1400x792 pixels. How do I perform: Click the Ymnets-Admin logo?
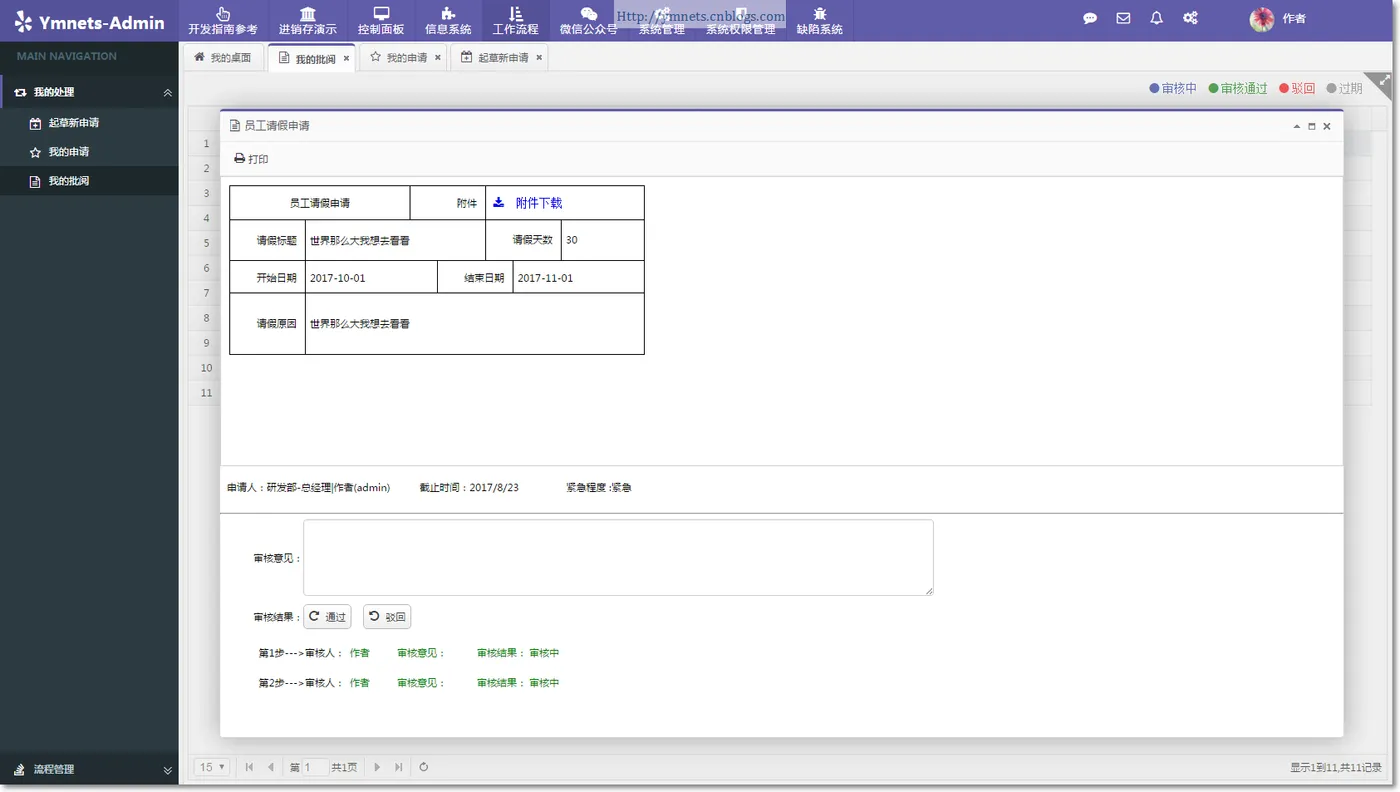89,22
